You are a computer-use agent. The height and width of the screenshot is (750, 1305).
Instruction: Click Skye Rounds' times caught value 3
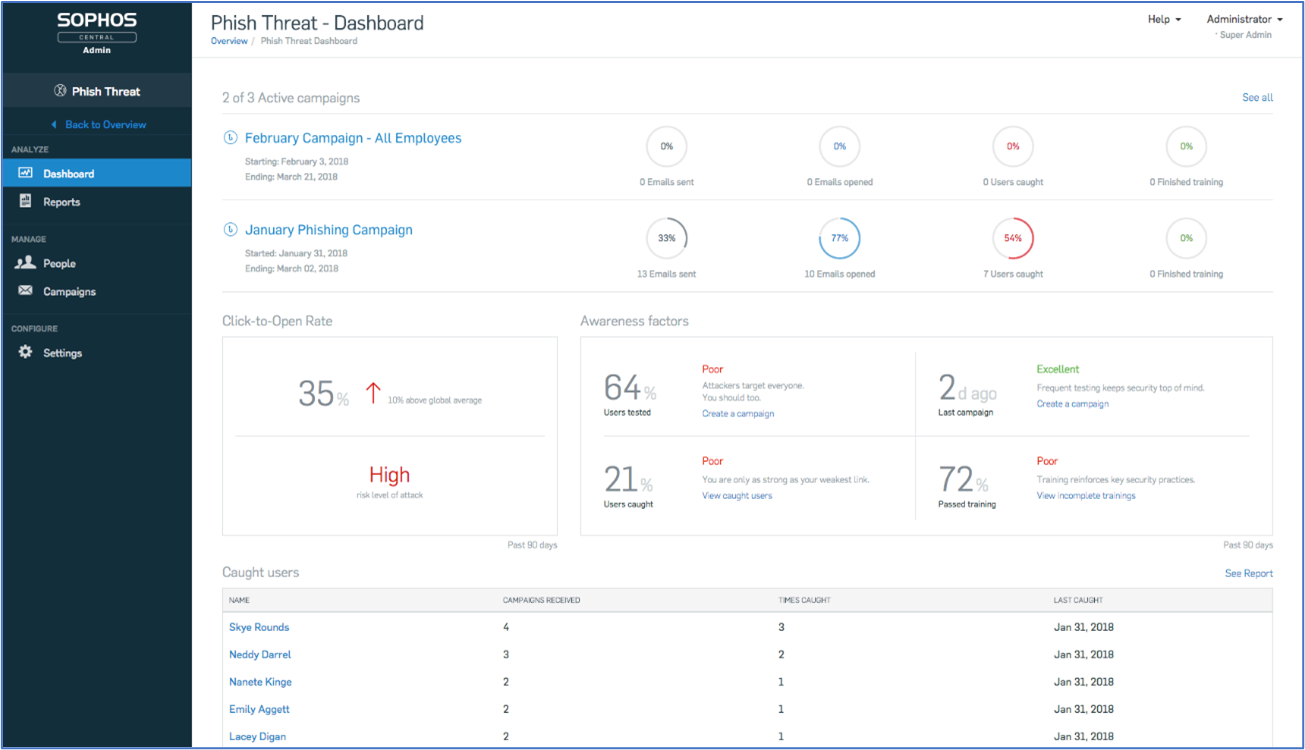(x=781, y=627)
